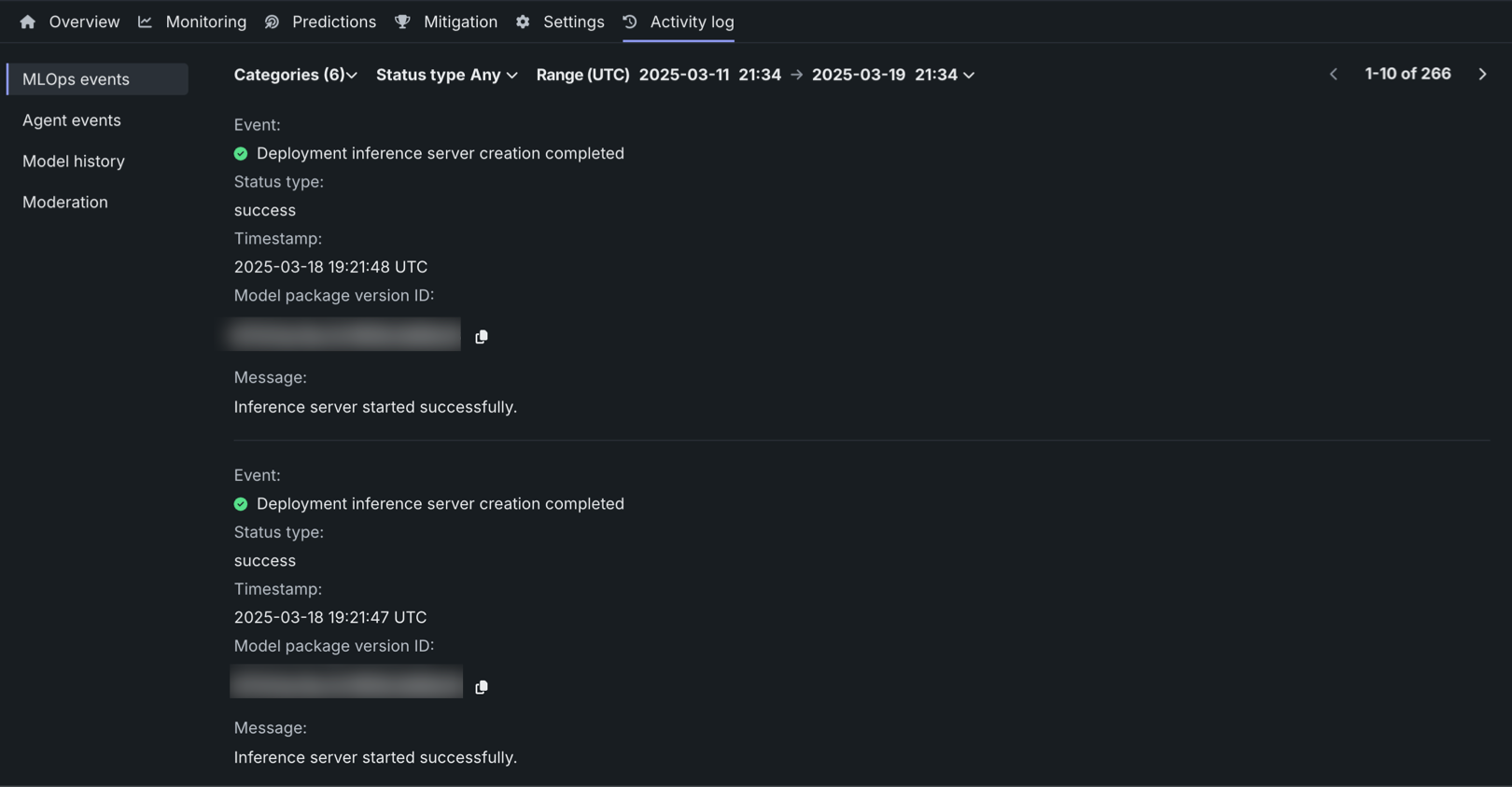Screen dimensions: 1512x787
Task: Open the Predictions tab
Action: pyautogui.click(x=333, y=21)
